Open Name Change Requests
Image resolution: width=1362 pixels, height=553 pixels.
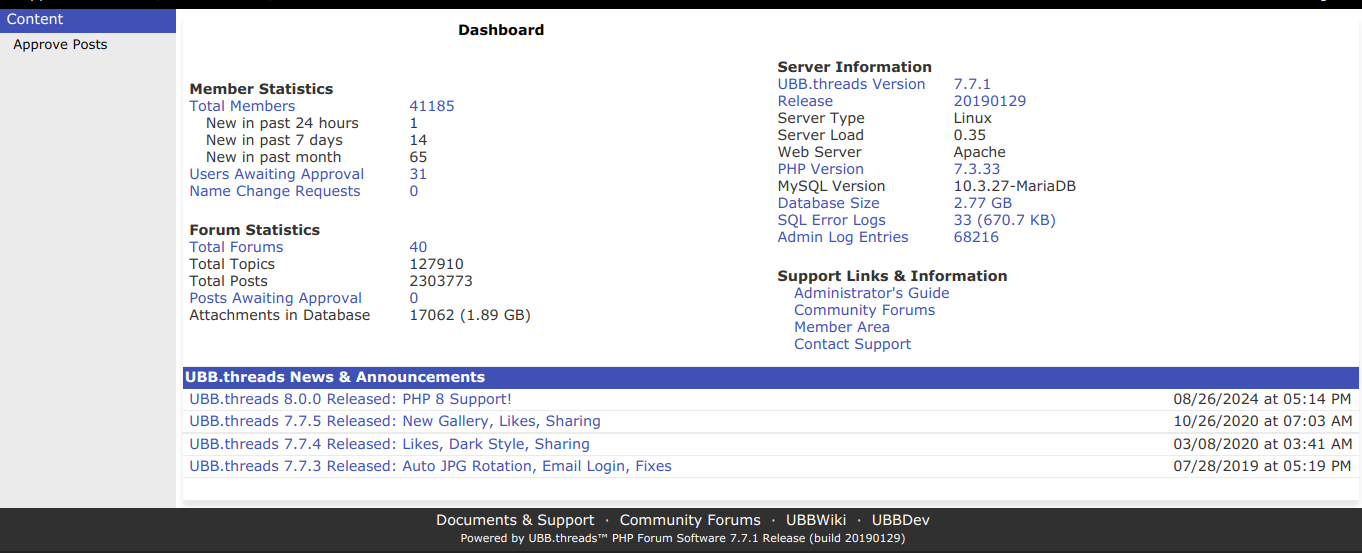tap(275, 191)
